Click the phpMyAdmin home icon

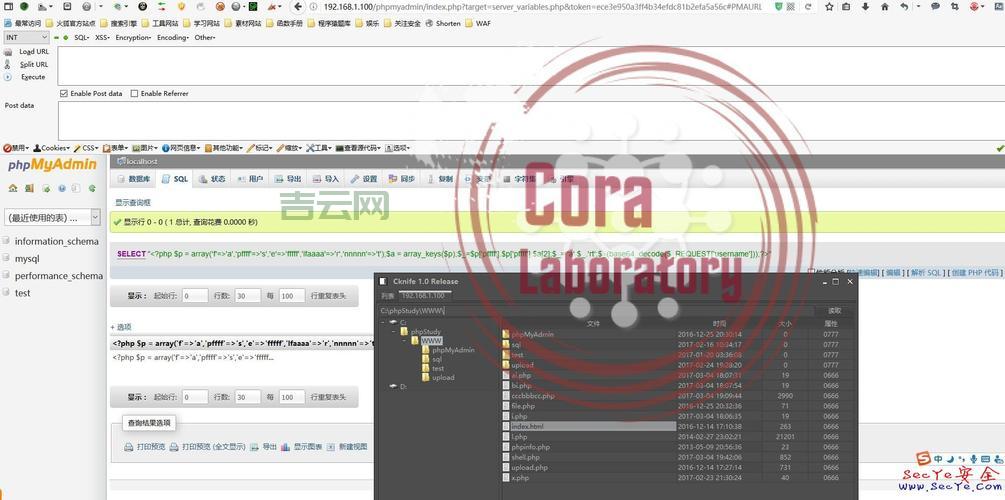point(14,188)
